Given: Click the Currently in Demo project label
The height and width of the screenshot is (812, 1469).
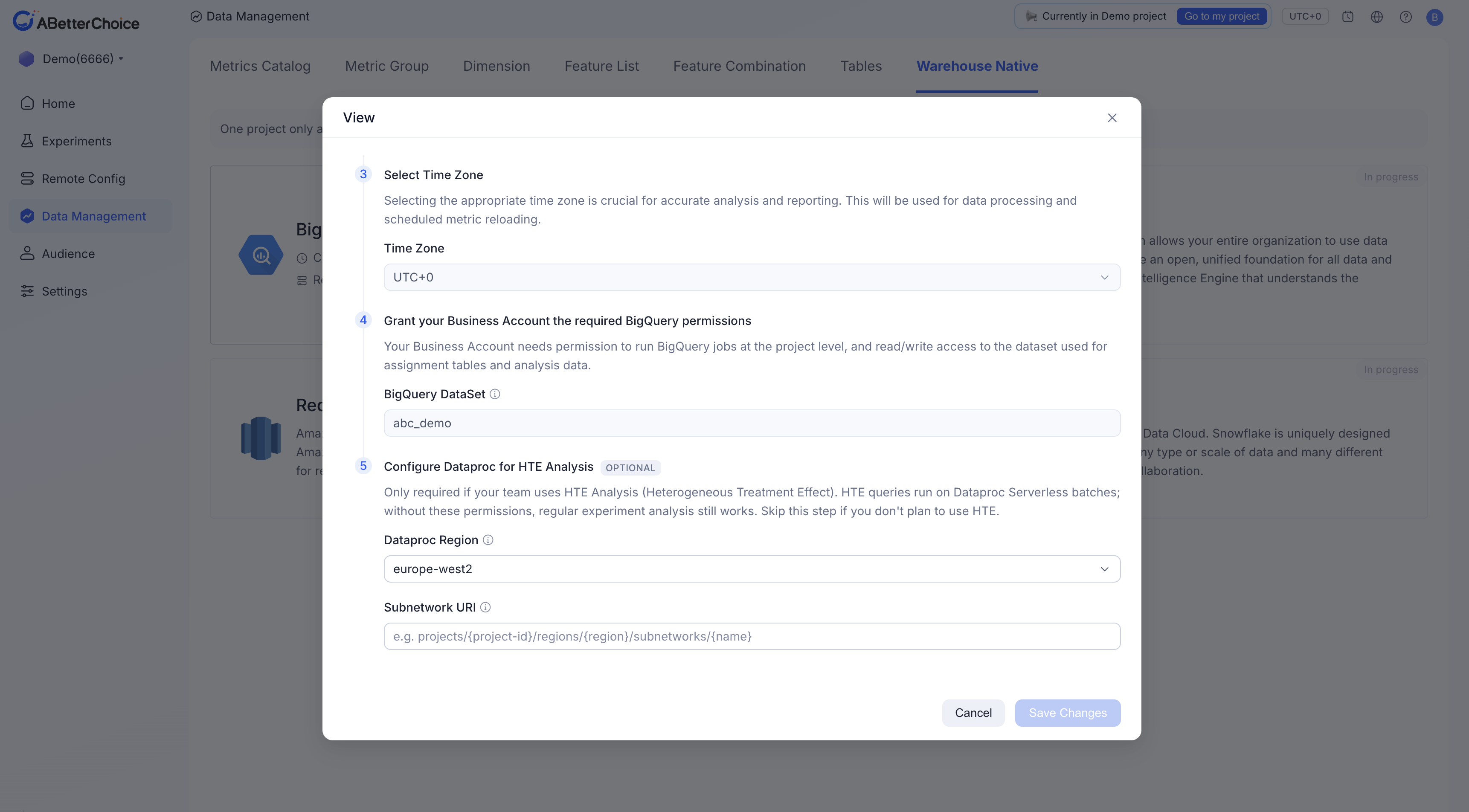Looking at the screenshot, I should click(x=1104, y=16).
